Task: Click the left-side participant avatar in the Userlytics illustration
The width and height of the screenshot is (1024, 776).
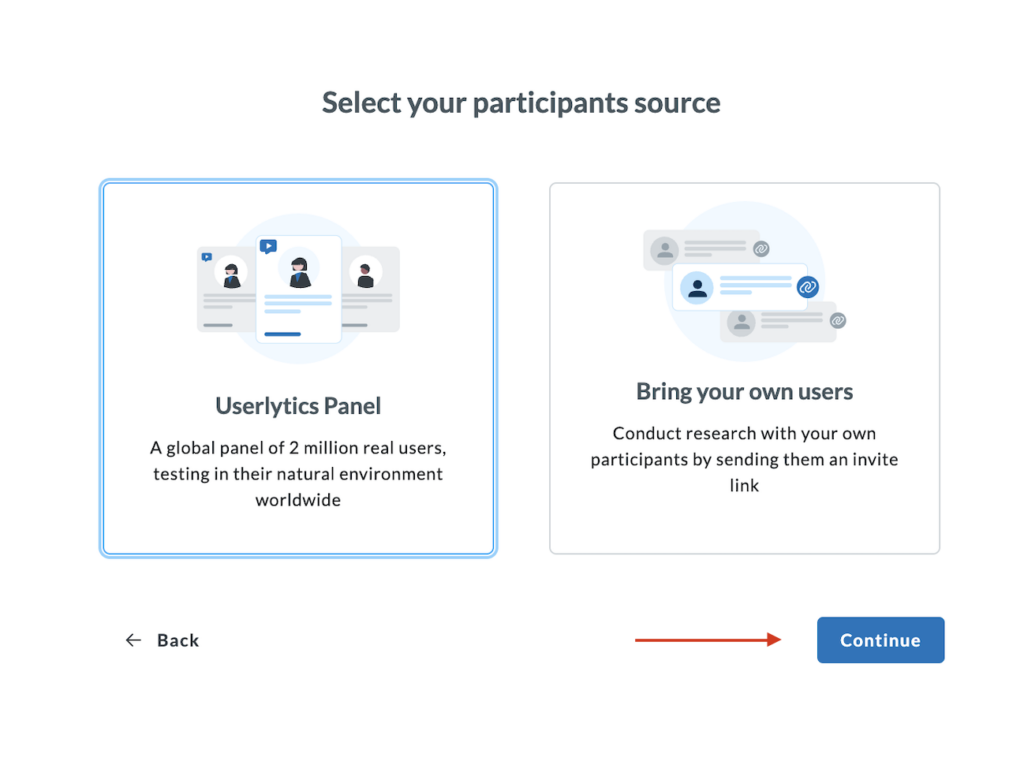Action: [x=232, y=273]
